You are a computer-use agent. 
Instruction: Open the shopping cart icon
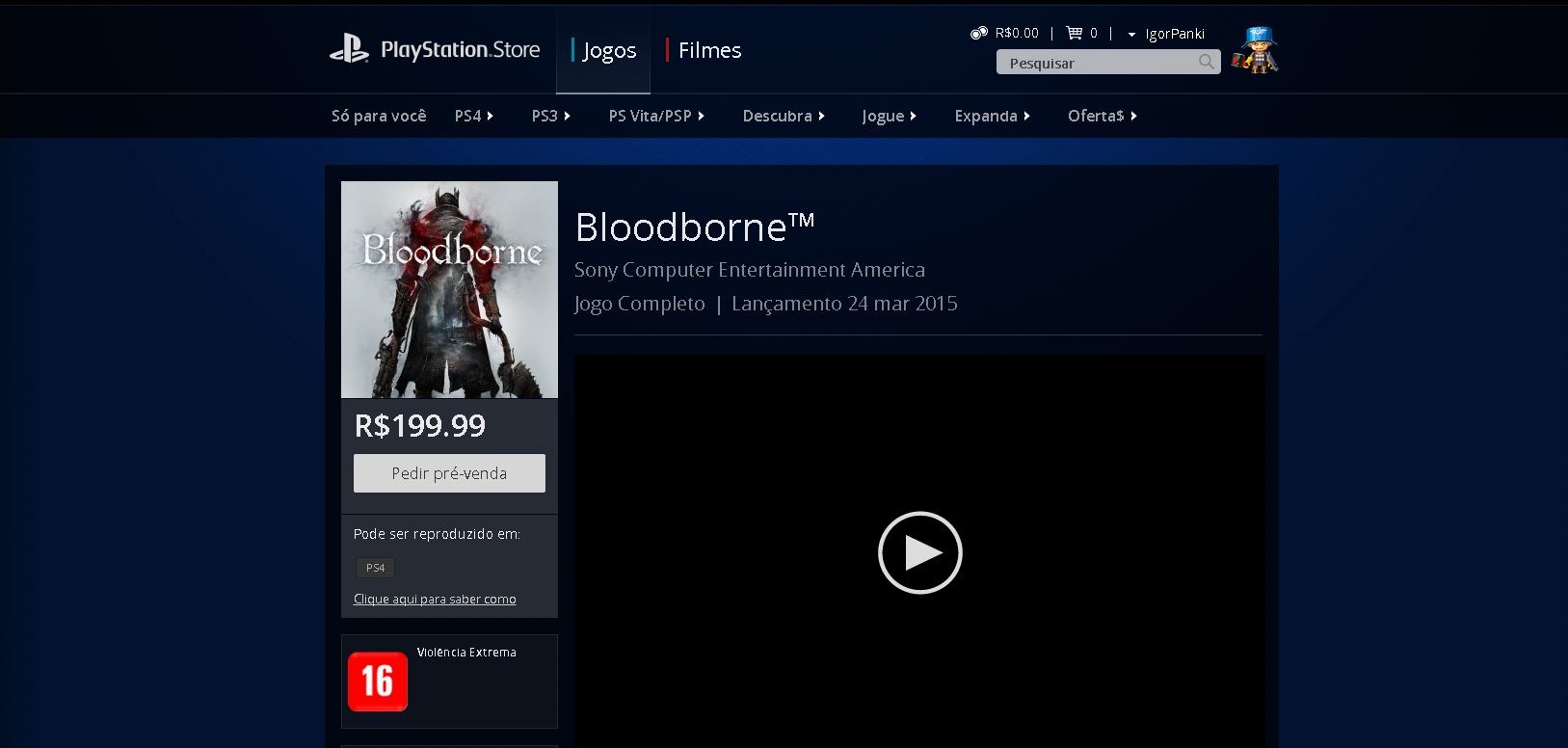click(1075, 33)
